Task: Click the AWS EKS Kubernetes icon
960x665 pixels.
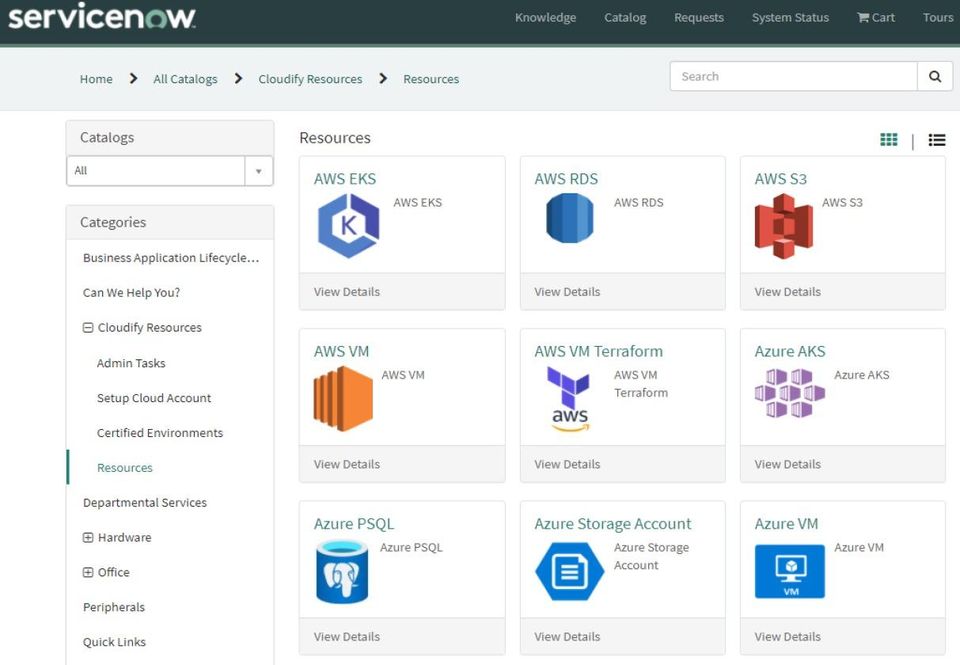Action: pos(348,226)
